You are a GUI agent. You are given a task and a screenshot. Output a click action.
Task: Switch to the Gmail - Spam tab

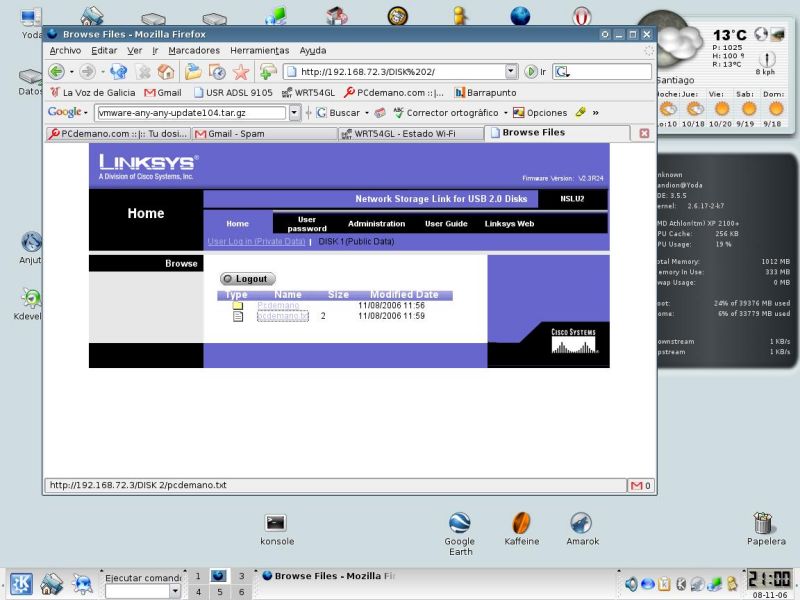click(264, 134)
